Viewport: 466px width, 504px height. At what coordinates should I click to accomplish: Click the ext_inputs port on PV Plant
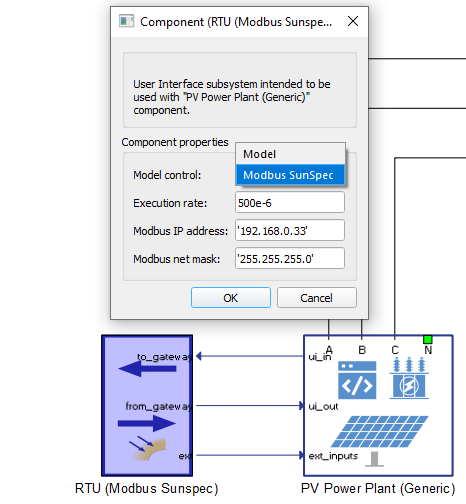(333, 456)
